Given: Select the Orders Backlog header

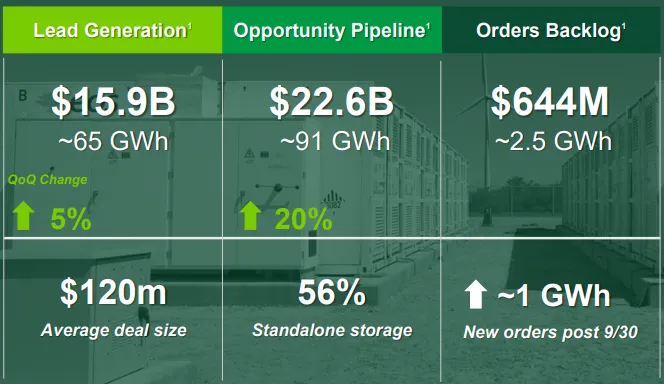Looking at the screenshot, I should point(552,30).
